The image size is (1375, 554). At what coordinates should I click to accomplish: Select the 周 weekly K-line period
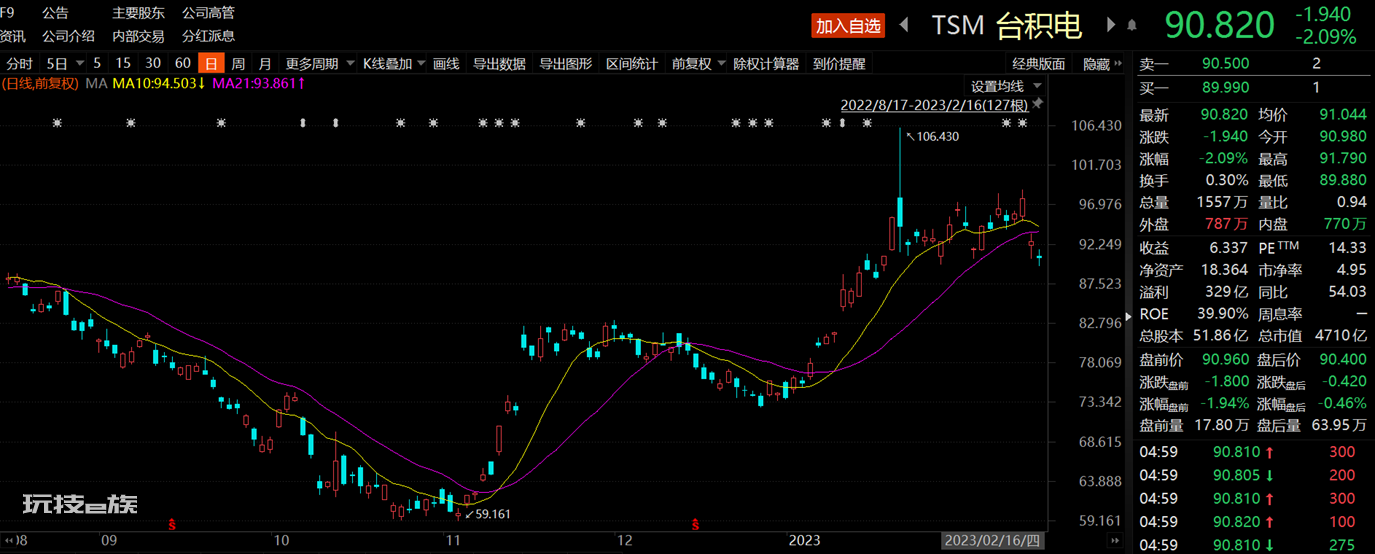click(238, 64)
